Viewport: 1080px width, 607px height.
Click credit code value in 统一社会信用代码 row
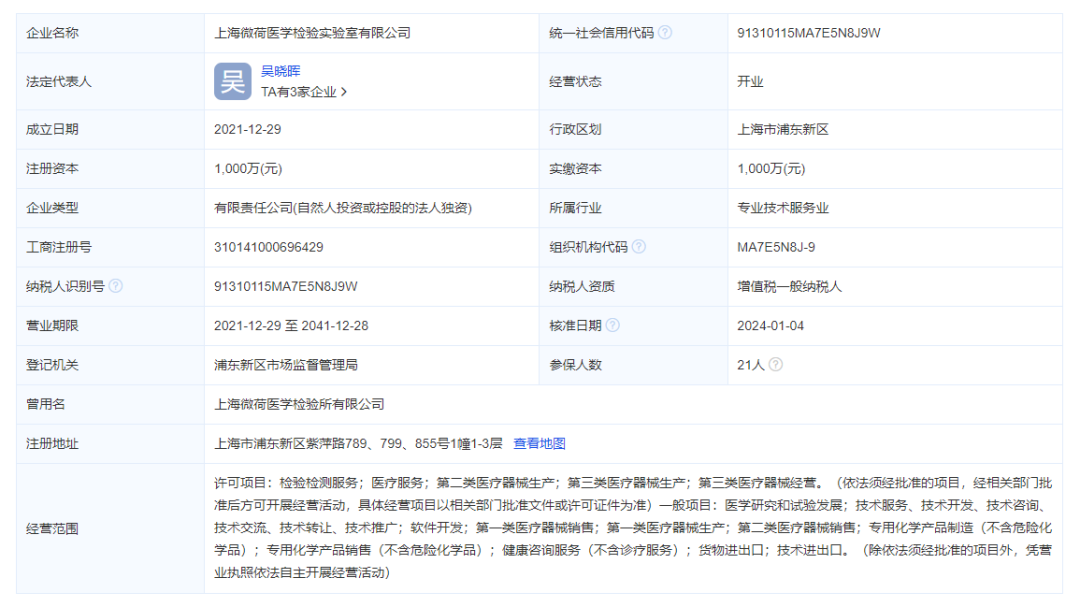click(808, 33)
